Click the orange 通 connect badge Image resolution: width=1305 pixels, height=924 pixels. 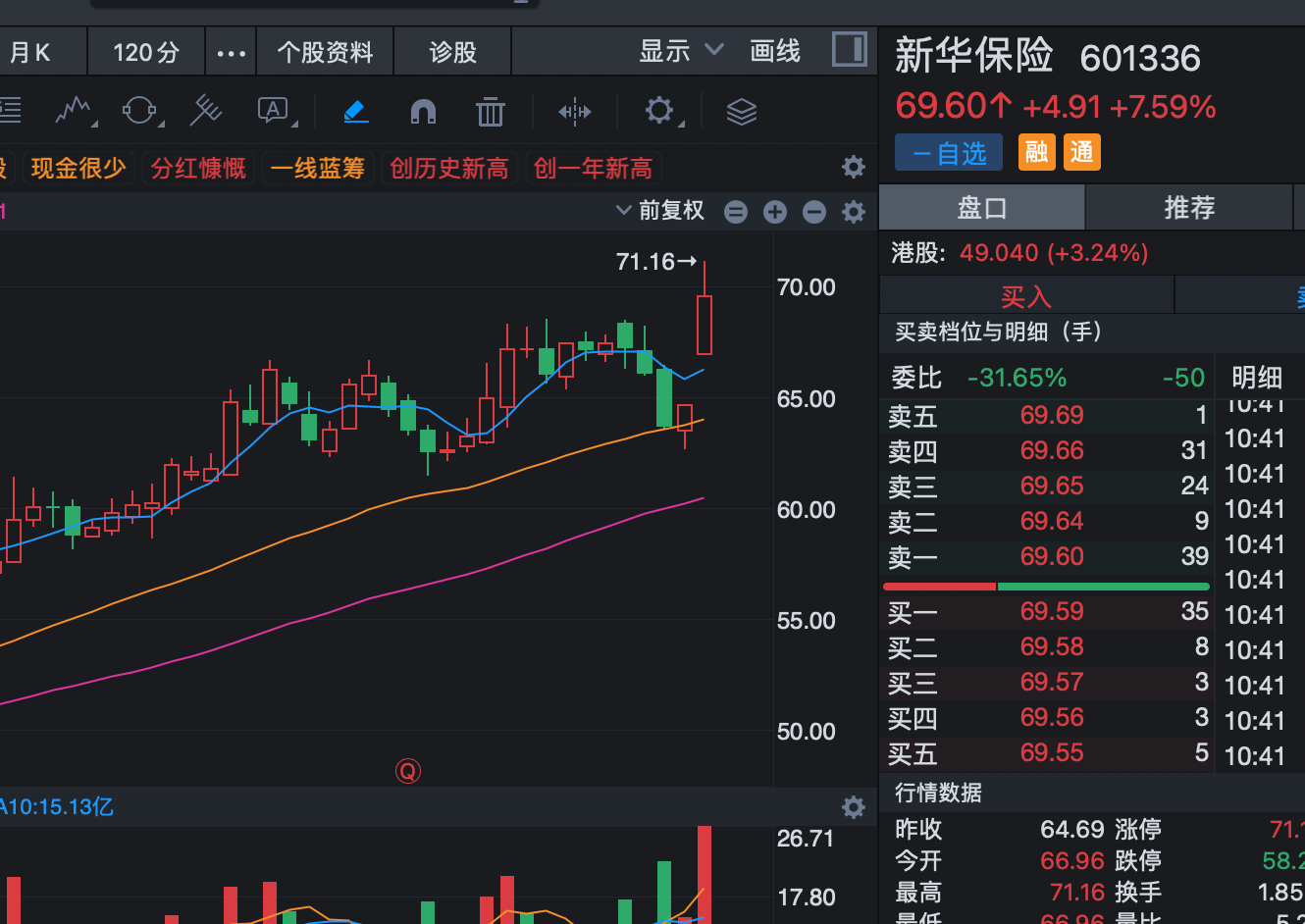click(x=1082, y=152)
